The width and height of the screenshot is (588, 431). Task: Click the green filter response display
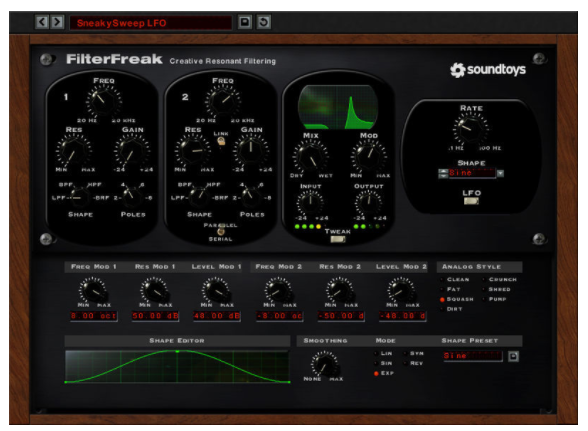pyautogui.click(x=338, y=107)
